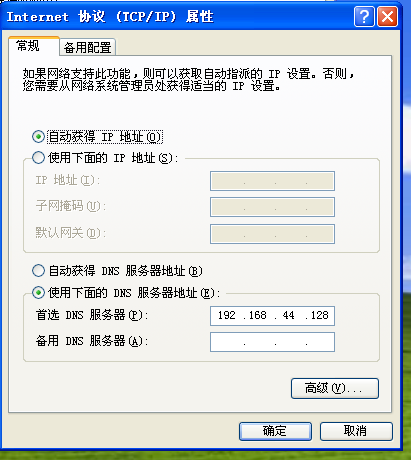This screenshot has height=460, width=411.
Task: Click the help question mark icon
Action: (364, 17)
